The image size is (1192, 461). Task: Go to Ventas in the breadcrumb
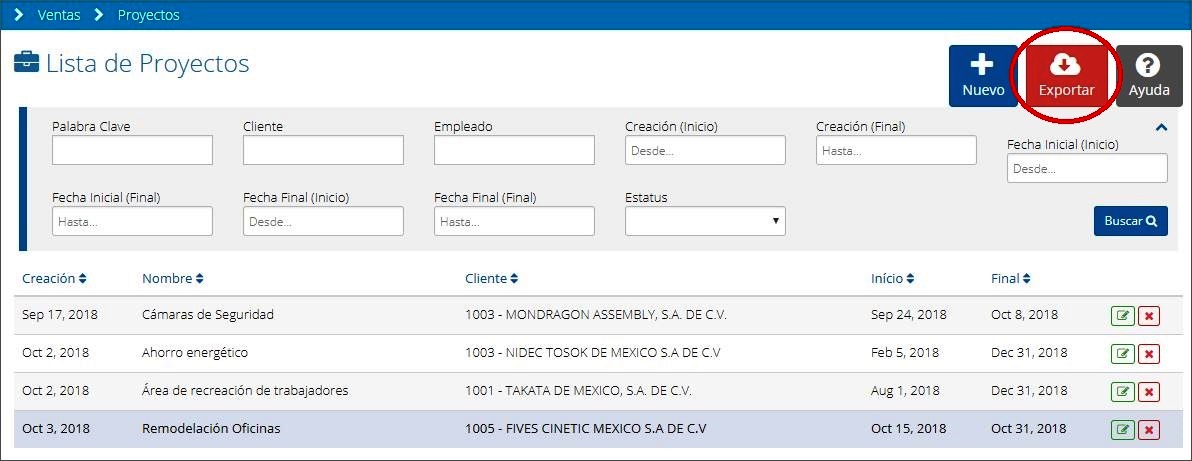59,14
